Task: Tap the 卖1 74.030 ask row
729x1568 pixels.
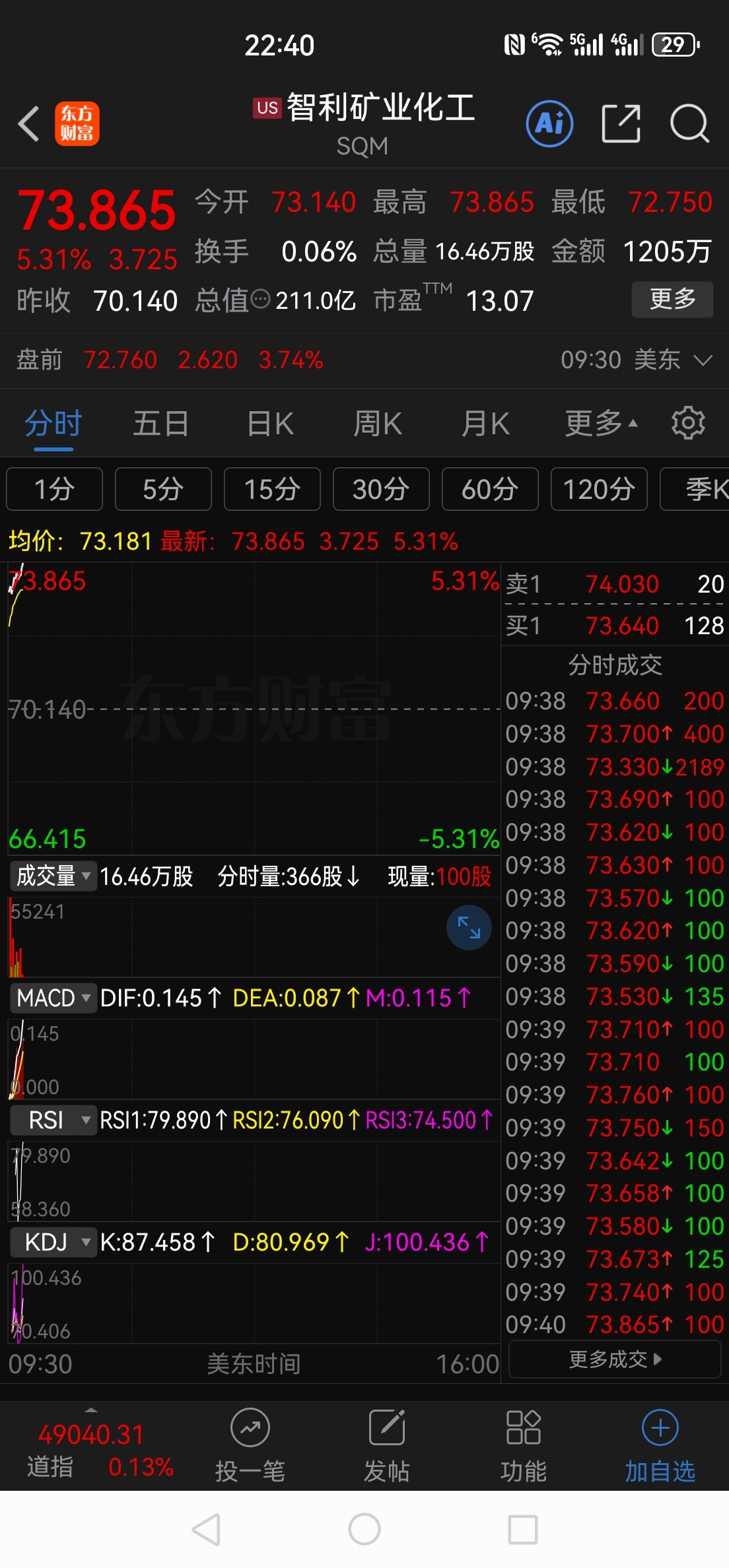Action: [x=615, y=584]
